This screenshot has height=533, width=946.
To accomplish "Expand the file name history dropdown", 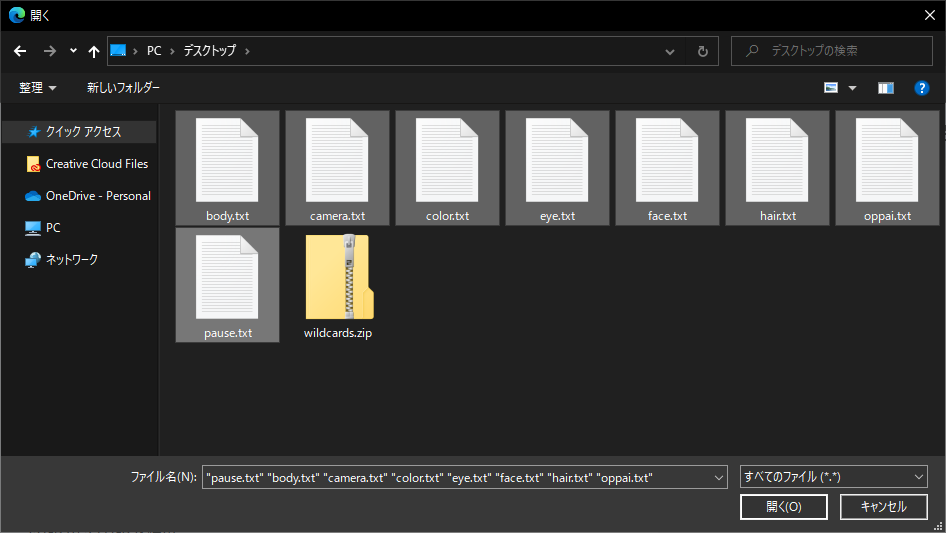I will point(719,478).
